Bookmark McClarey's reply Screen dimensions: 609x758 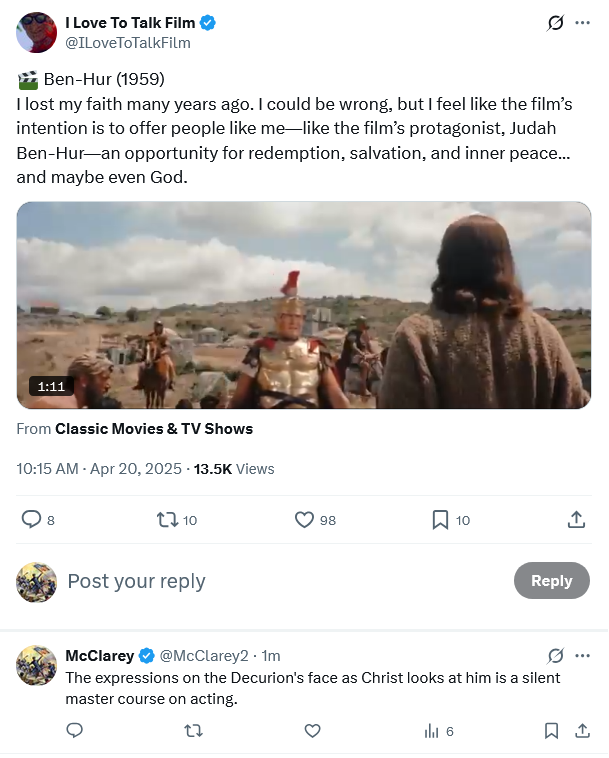click(x=551, y=731)
